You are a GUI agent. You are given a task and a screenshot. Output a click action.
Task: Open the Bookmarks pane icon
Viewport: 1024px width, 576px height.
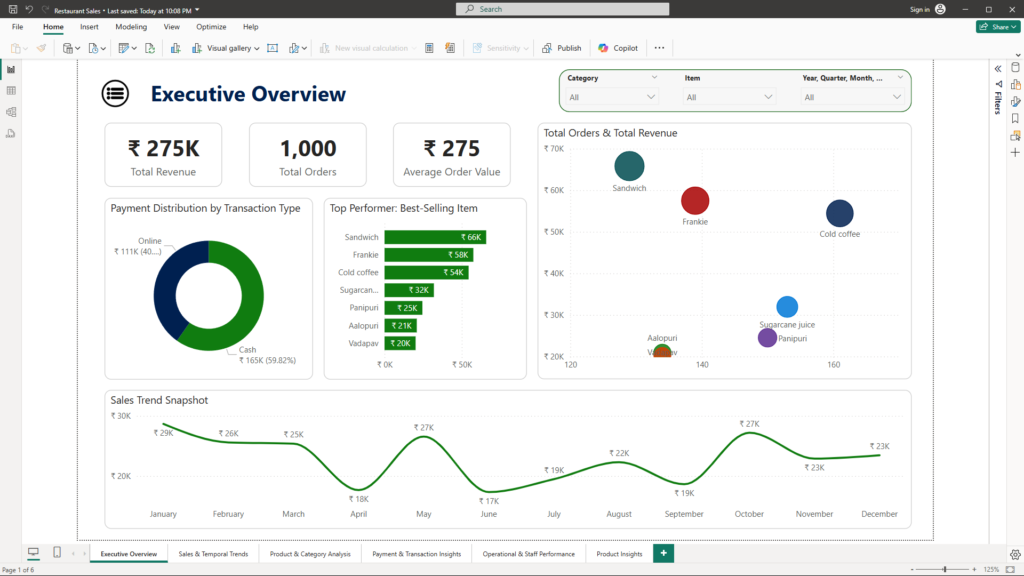pyautogui.click(x=1015, y=118)
